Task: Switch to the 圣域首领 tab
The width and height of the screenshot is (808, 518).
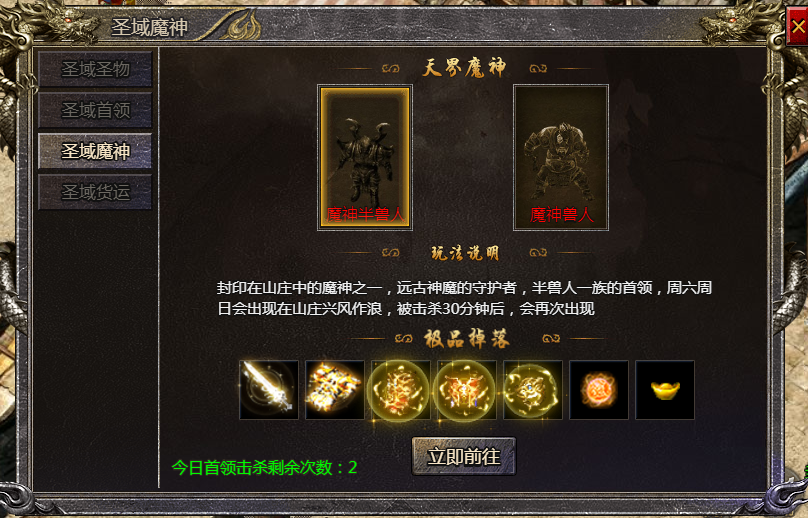Action: point(95,110)
